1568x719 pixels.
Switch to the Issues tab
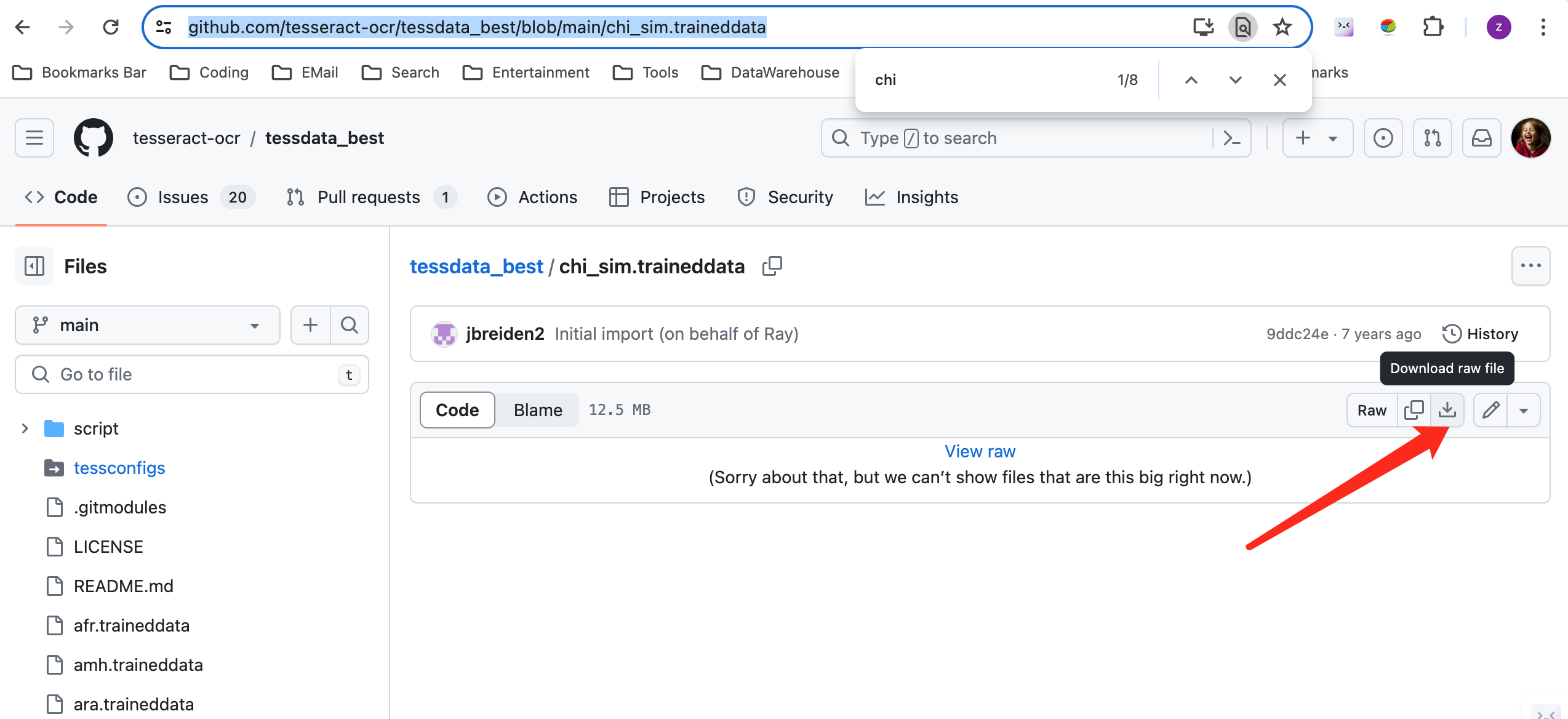[191, 197]
